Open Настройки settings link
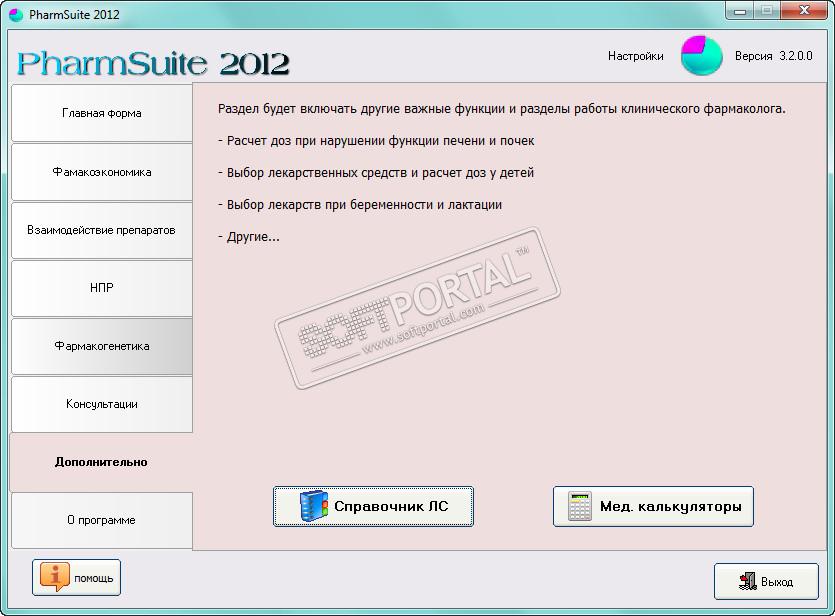Screen dimensions: 835x616 [636, 56]
